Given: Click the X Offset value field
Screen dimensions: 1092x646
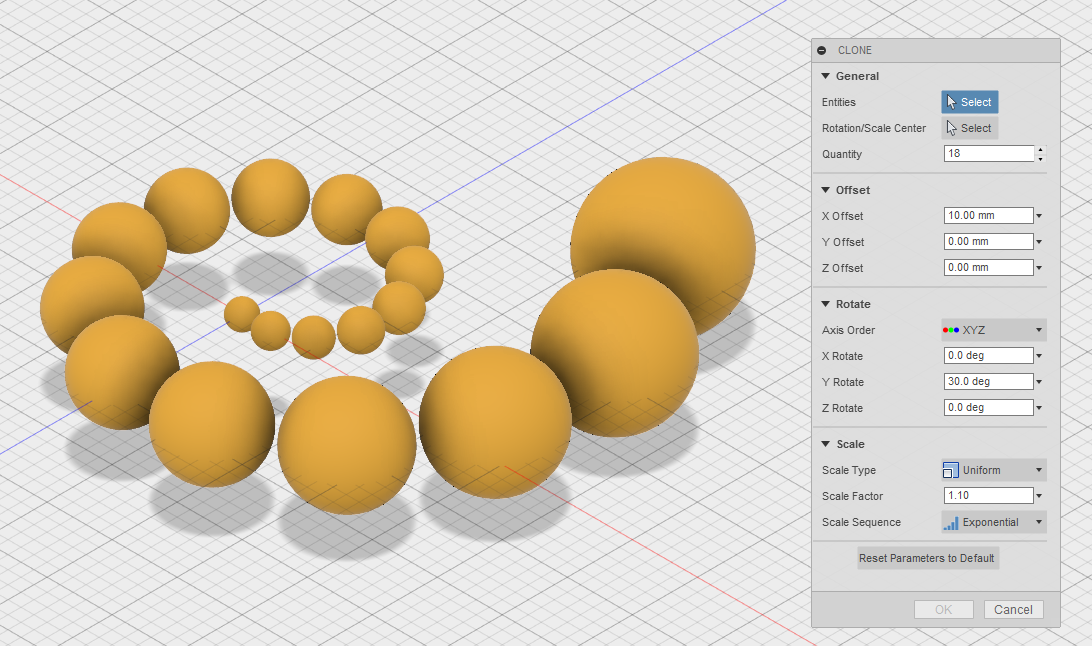Looking at the screenshot, I should point(988,216).
